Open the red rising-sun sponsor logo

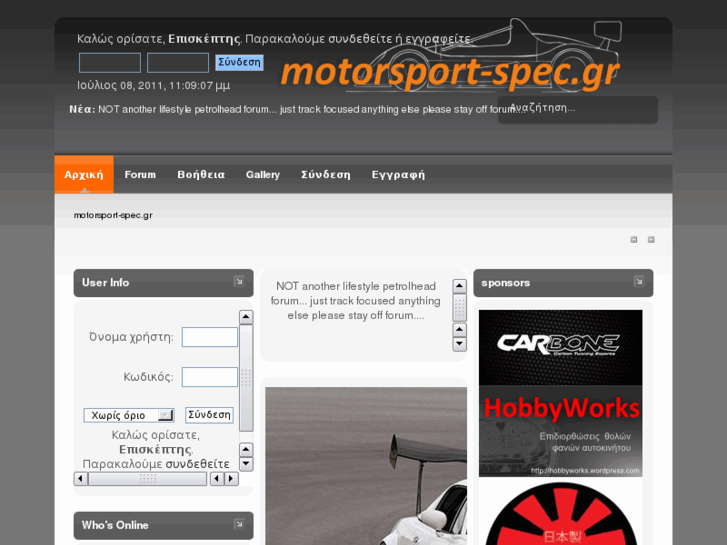[x=561, y=513]
